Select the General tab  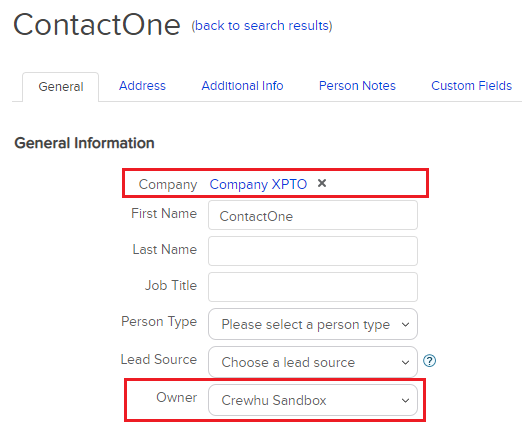[61, 87]
